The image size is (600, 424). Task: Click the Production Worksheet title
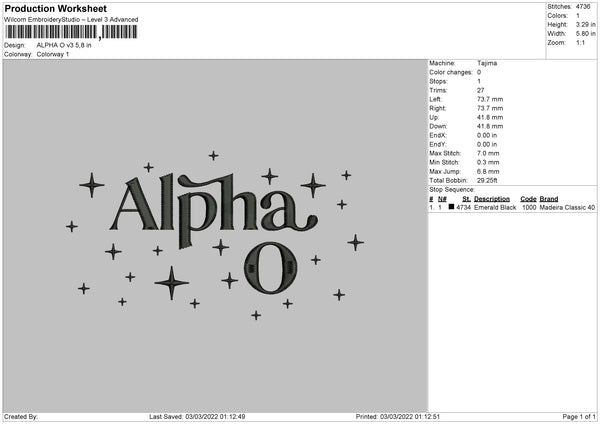click(56, 8)
